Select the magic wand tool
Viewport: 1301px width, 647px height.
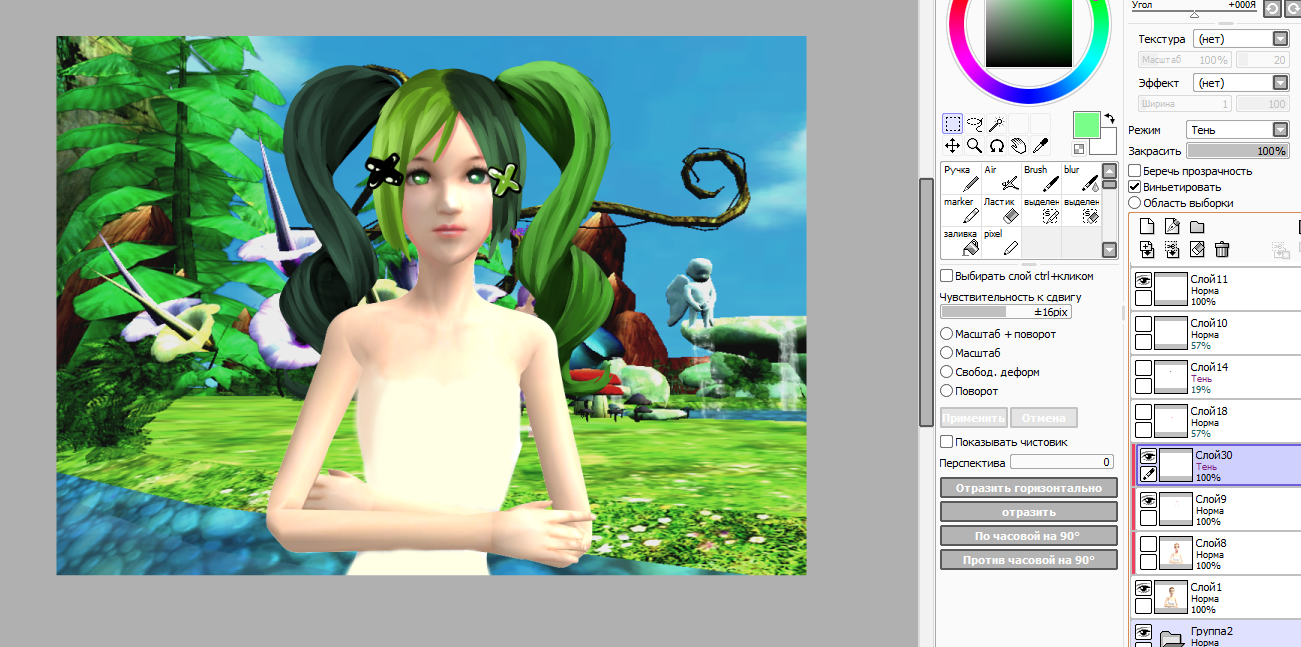(997, 124)
